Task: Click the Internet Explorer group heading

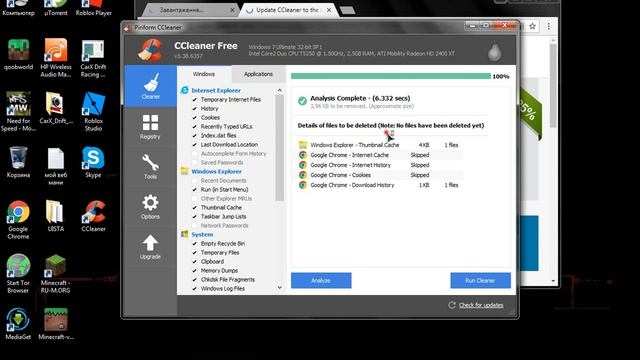Action: point(216,90)
